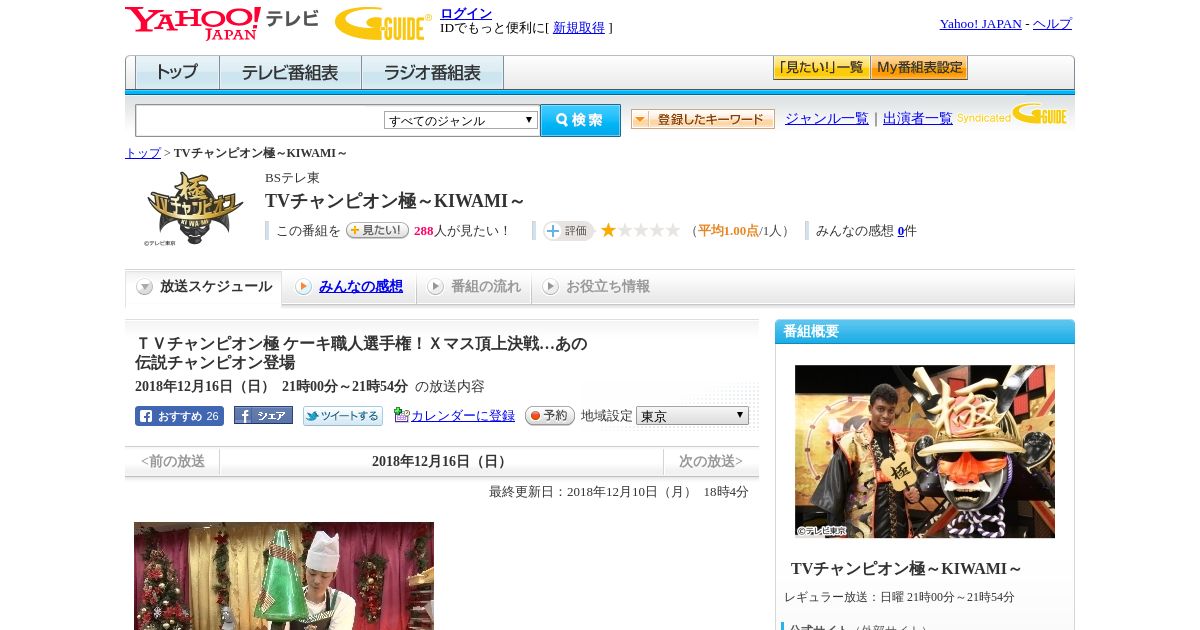The image size is (1200, 630).
Task: Click the calendar icon beside カレンダーに登録
Action: 401,415
